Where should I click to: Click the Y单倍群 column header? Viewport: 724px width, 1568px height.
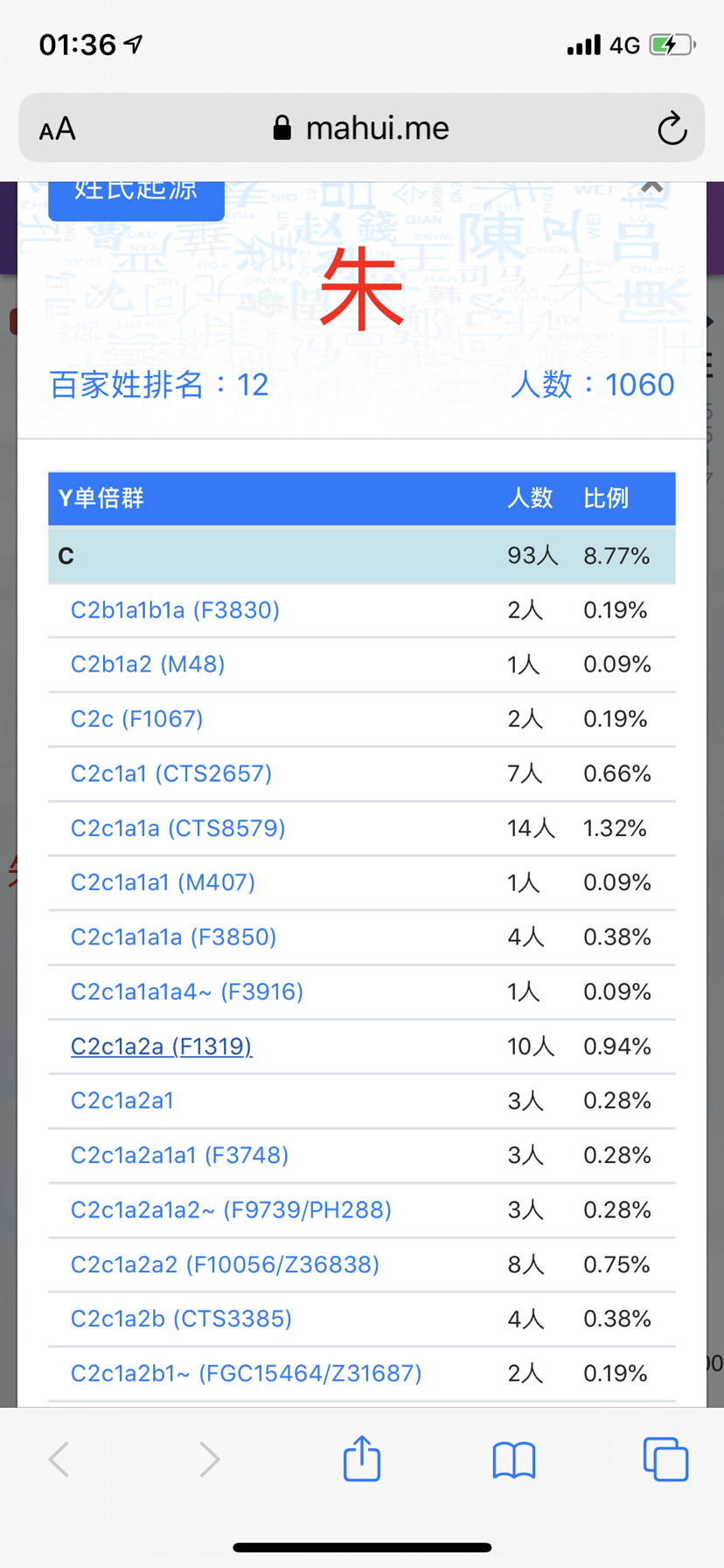(x=101, y=498)
